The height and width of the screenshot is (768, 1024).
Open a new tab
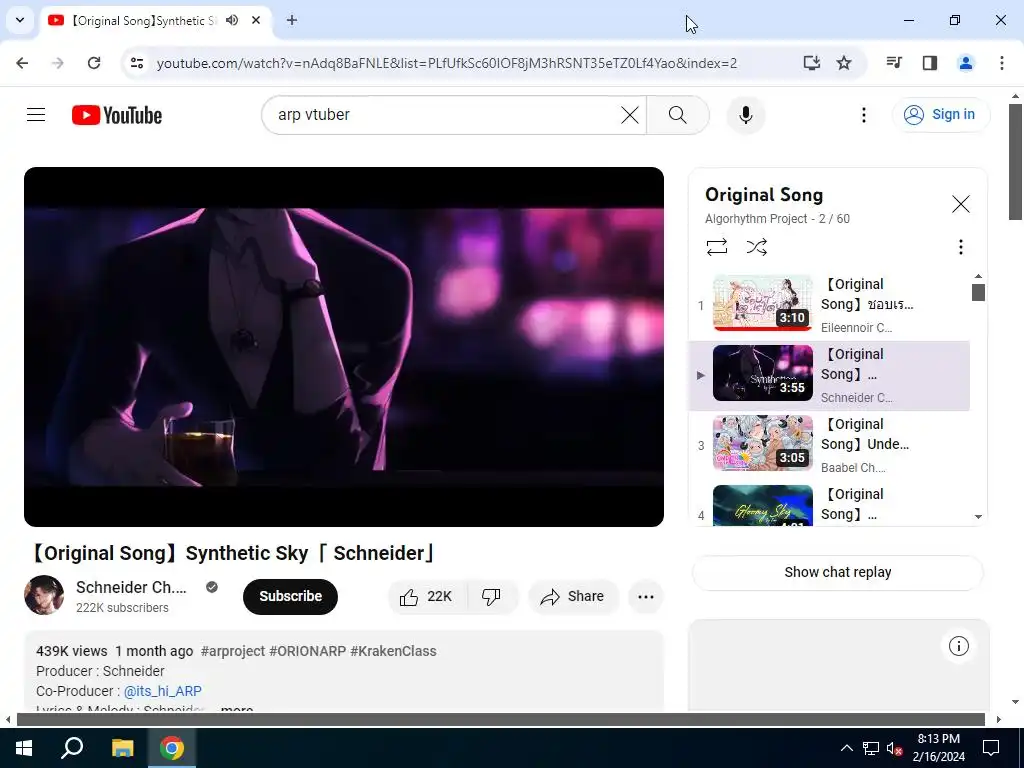click(292, 20)
